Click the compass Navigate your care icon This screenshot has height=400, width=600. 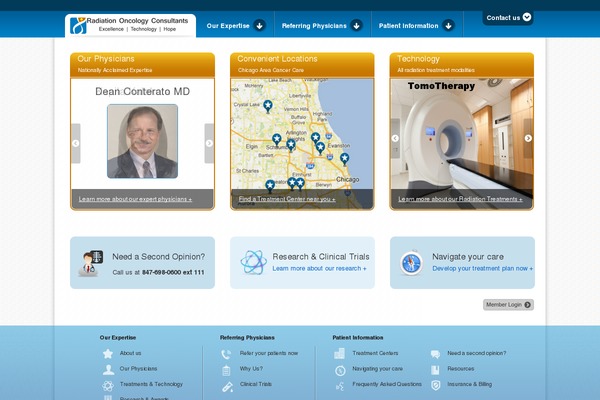411,263
